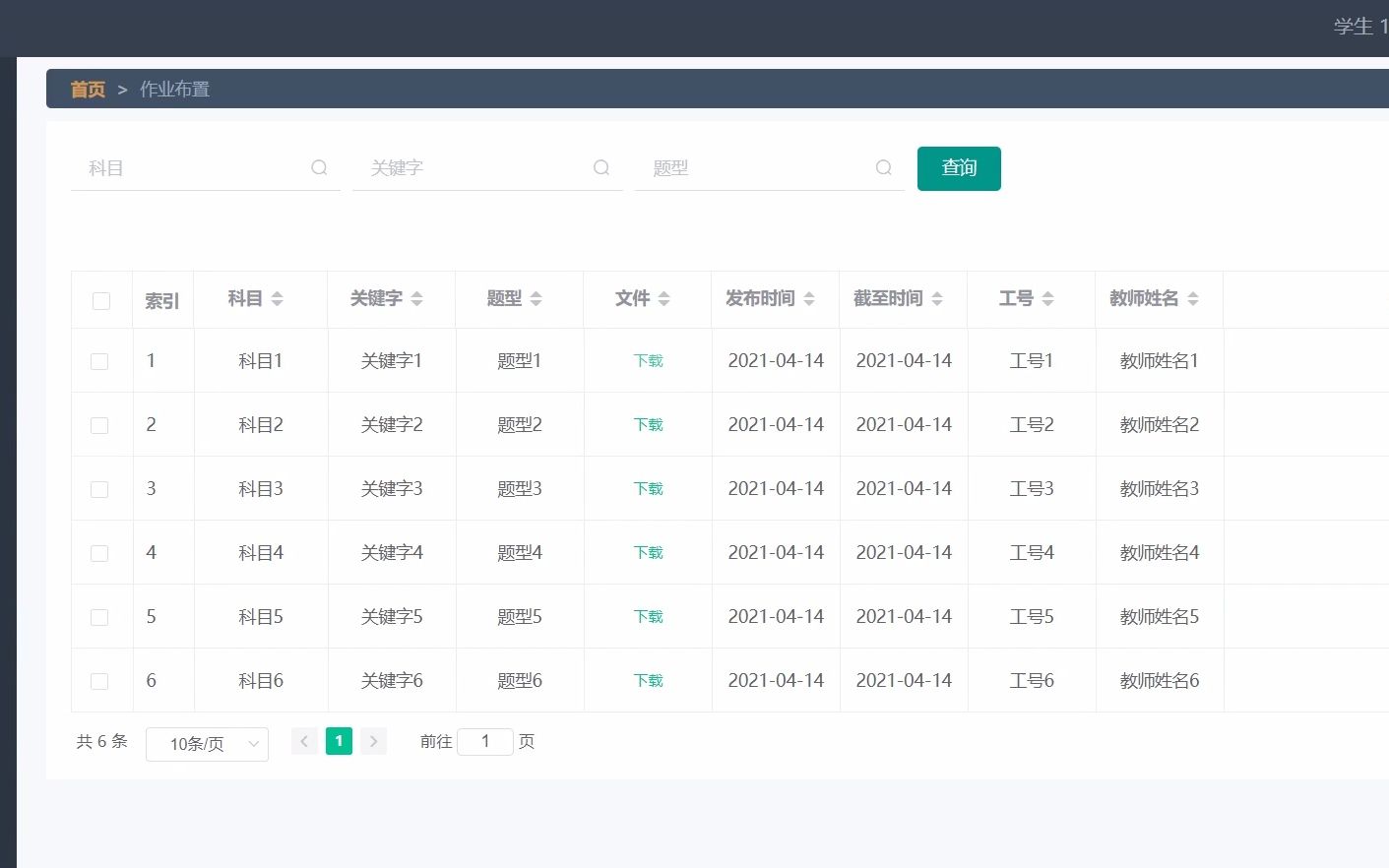Click the magnifier icon in the 科目 search field
This screenshot has width=1389, height=868.
[319, 167]
